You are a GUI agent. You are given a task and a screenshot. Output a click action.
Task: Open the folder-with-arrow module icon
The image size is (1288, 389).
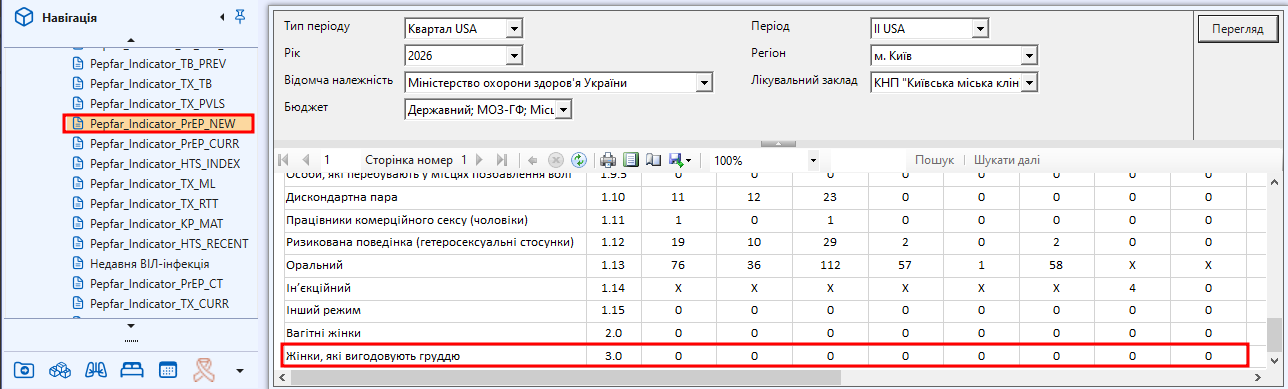pyautogui.click(x=23, y=370)
